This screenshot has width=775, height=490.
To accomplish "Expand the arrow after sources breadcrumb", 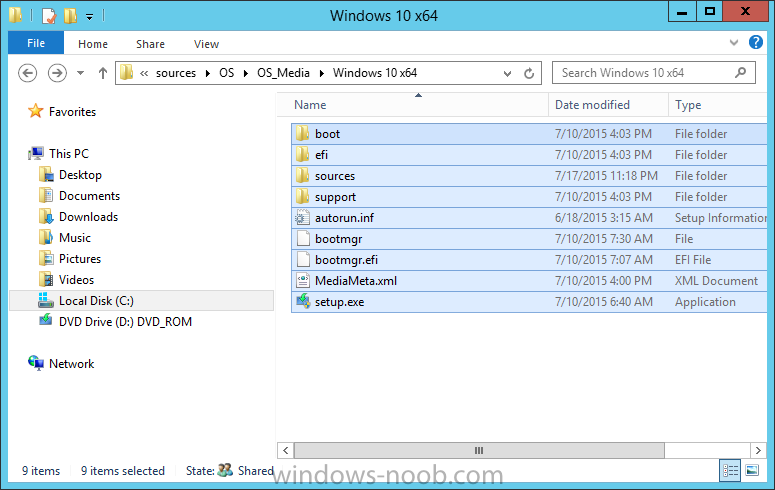I will coord(208,73).
